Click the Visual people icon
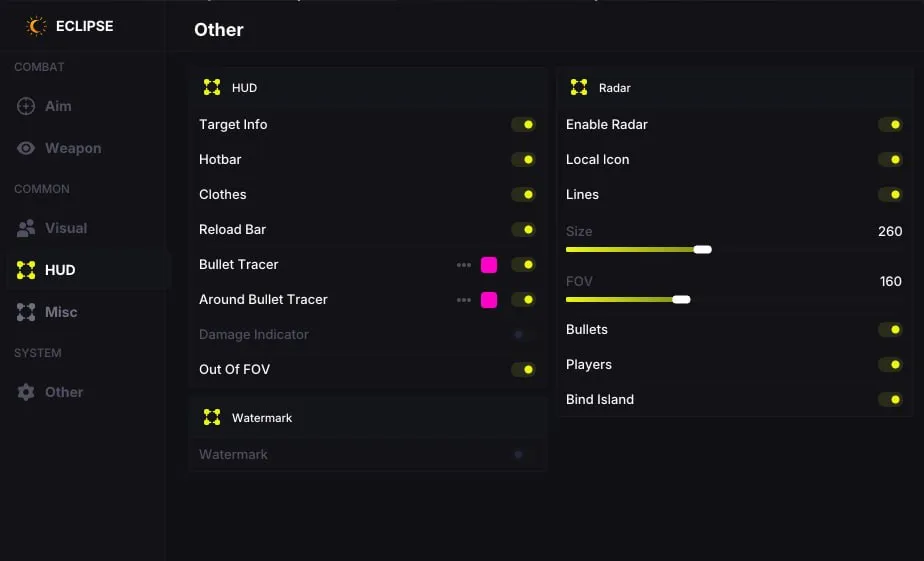 pyautogui.click(x=26, y=228)
